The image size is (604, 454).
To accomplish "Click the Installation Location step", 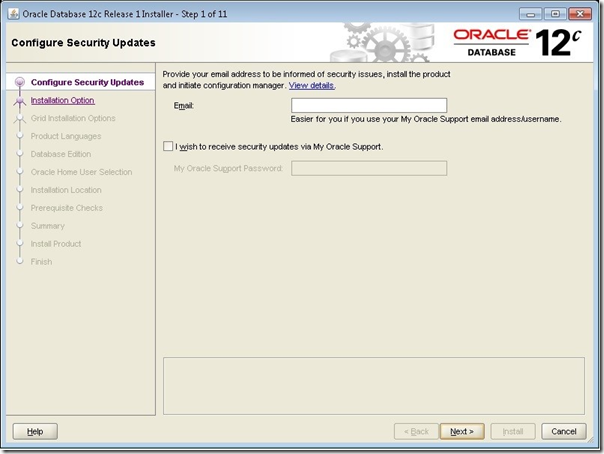I will 66,190.
